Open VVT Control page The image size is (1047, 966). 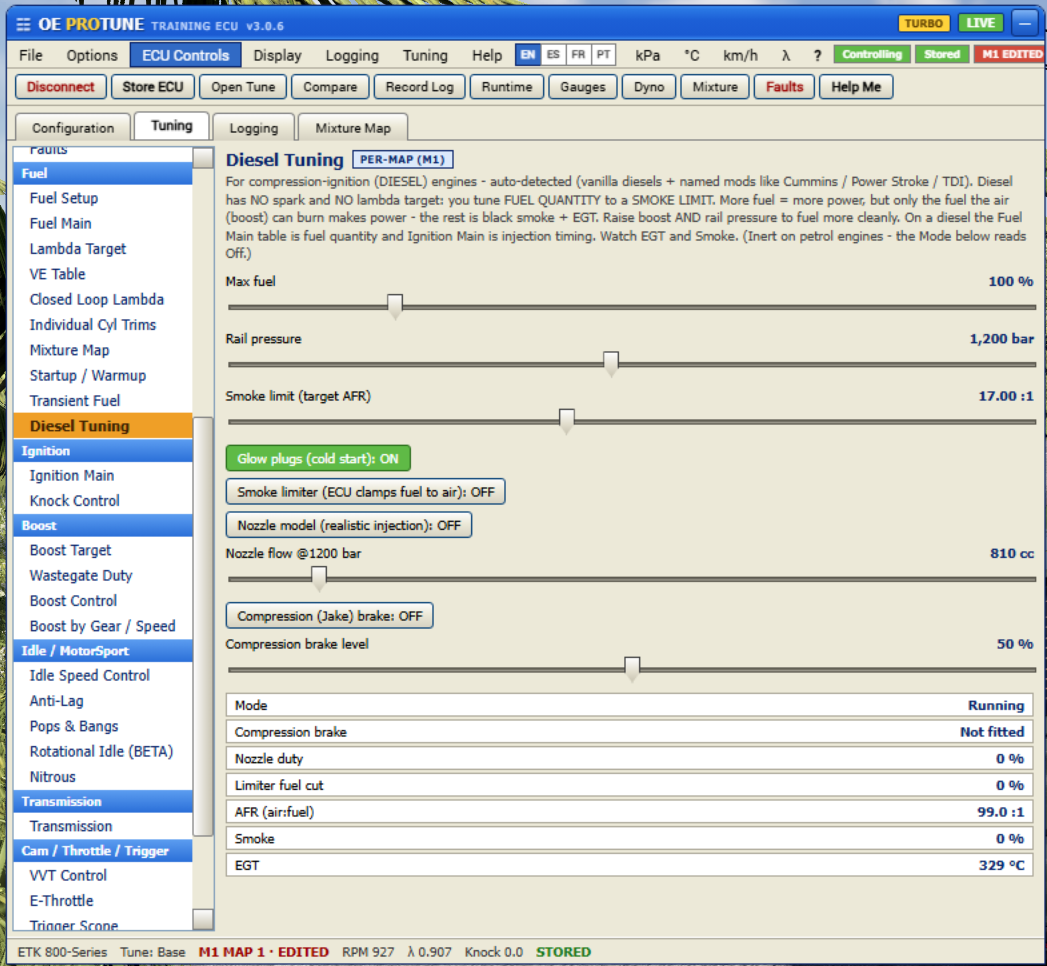pyautogui.click(x=103, y=876)
